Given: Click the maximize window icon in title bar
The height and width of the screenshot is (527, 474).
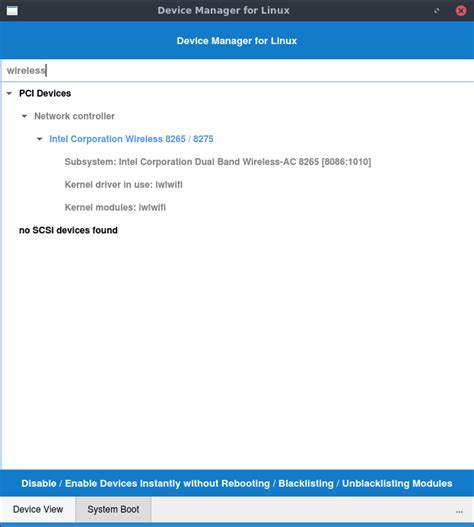Looking at the screenshot, I should [x=437, y=11].
